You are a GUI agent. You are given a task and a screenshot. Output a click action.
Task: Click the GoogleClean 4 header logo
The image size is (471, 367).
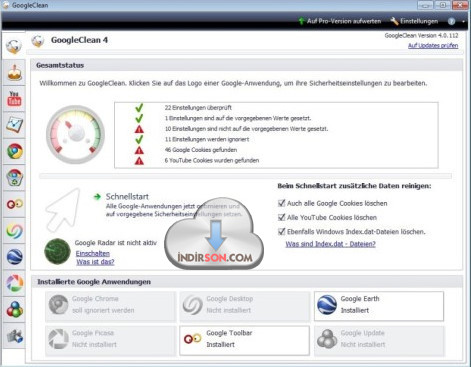[x=38, y=41]
